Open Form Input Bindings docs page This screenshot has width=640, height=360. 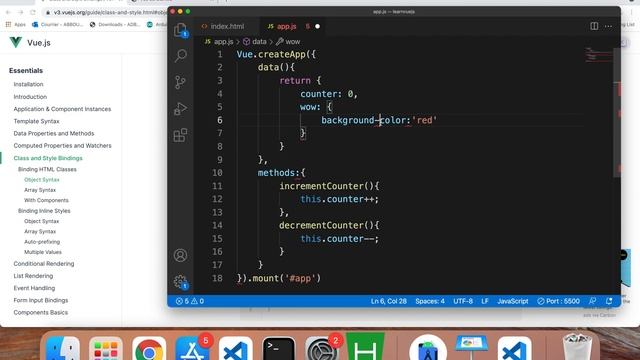pyautogui.click(x=40, y=300)
